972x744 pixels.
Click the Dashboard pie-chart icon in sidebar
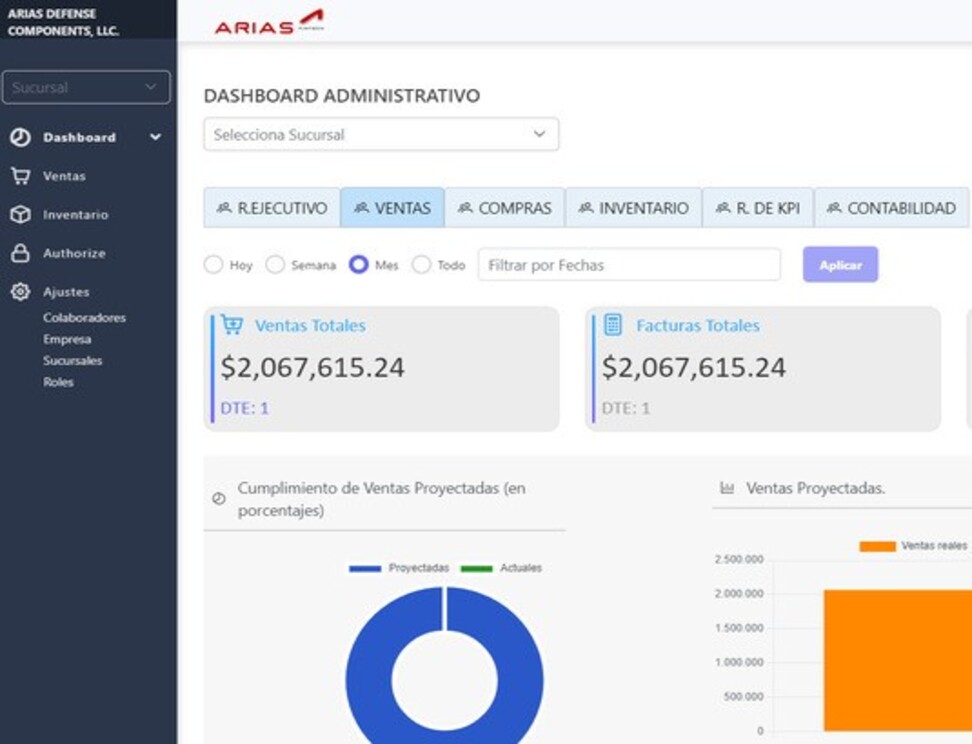(x=20, y=138)
